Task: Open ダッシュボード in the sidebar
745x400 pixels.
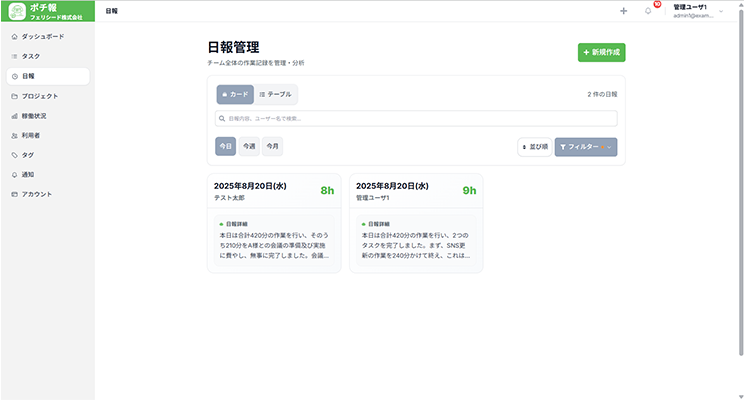Action: [42, 36]
